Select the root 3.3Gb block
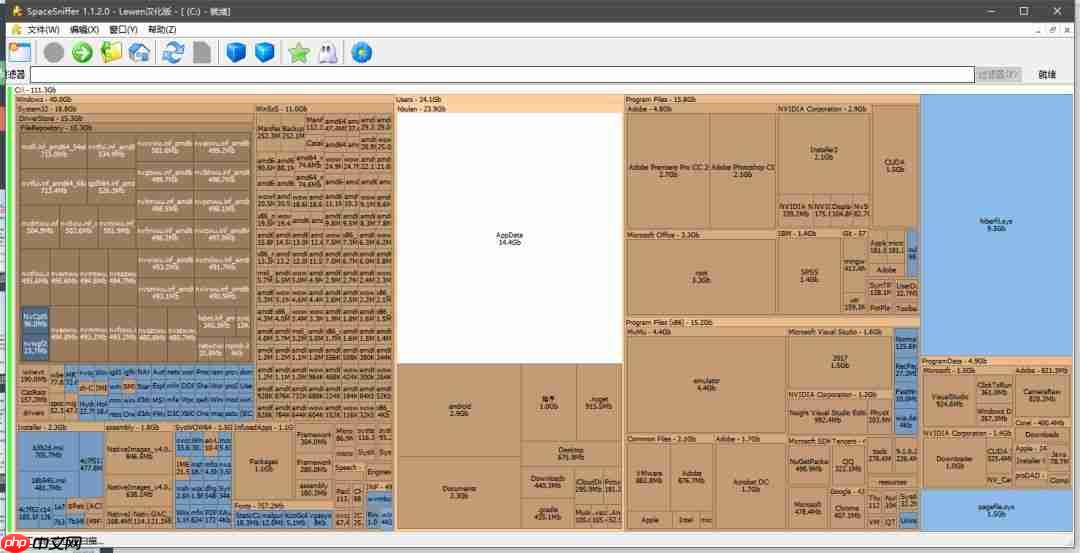The image size is (1080, 553). click(700, 277)
